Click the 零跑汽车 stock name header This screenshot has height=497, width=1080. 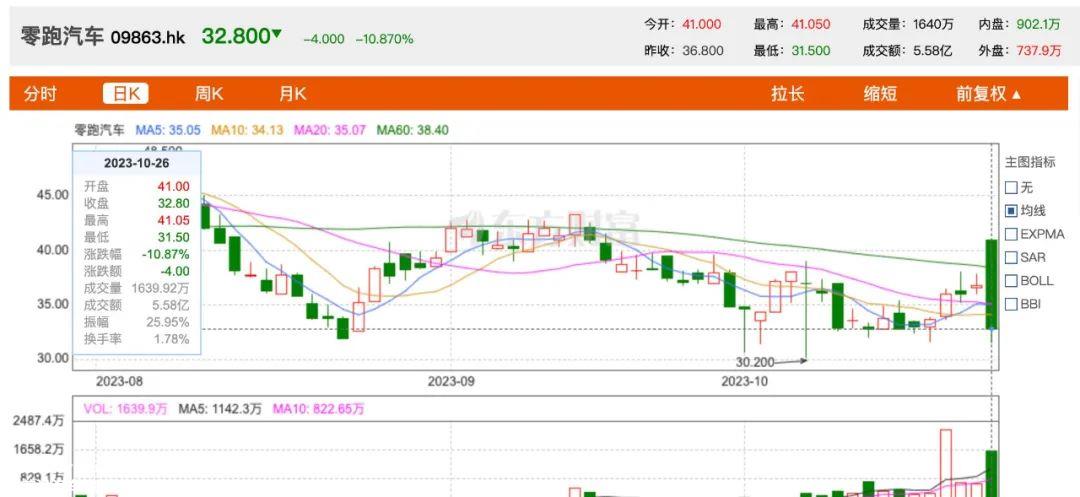[62, 36]
